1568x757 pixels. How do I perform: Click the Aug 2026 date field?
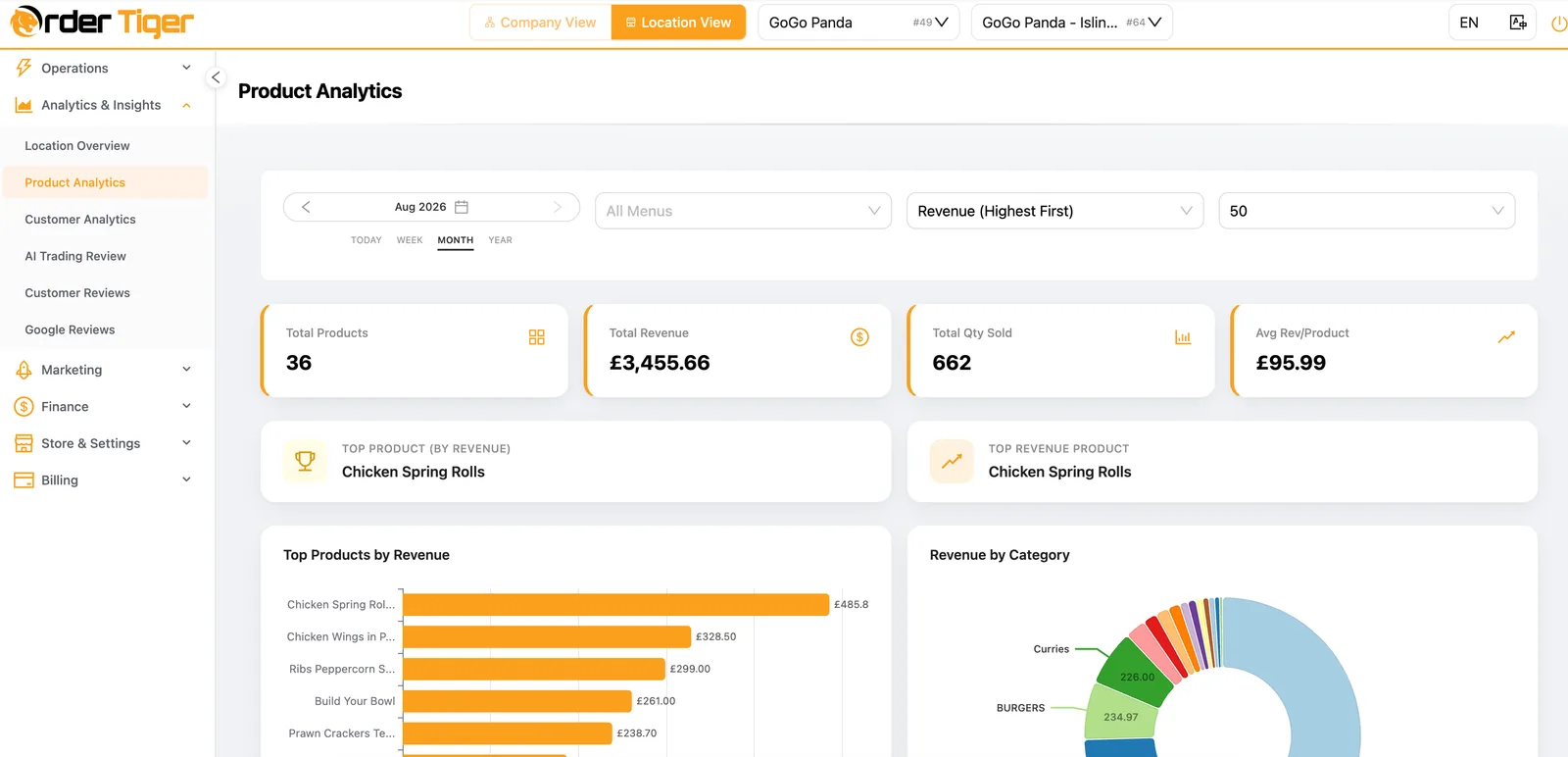pyautogui.click(x=431, y=207)
